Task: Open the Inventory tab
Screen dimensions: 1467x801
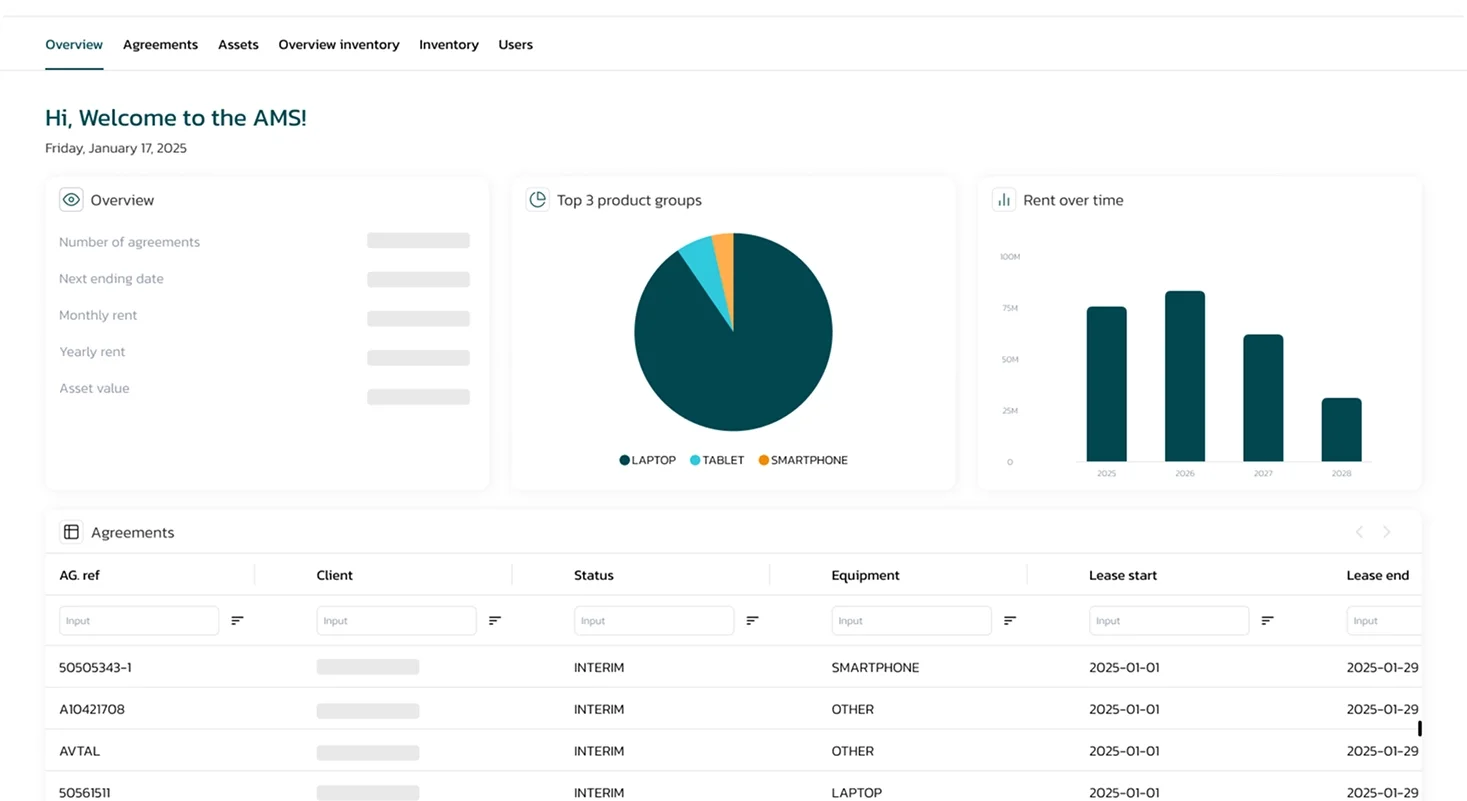Action: (x=449, y=45)
